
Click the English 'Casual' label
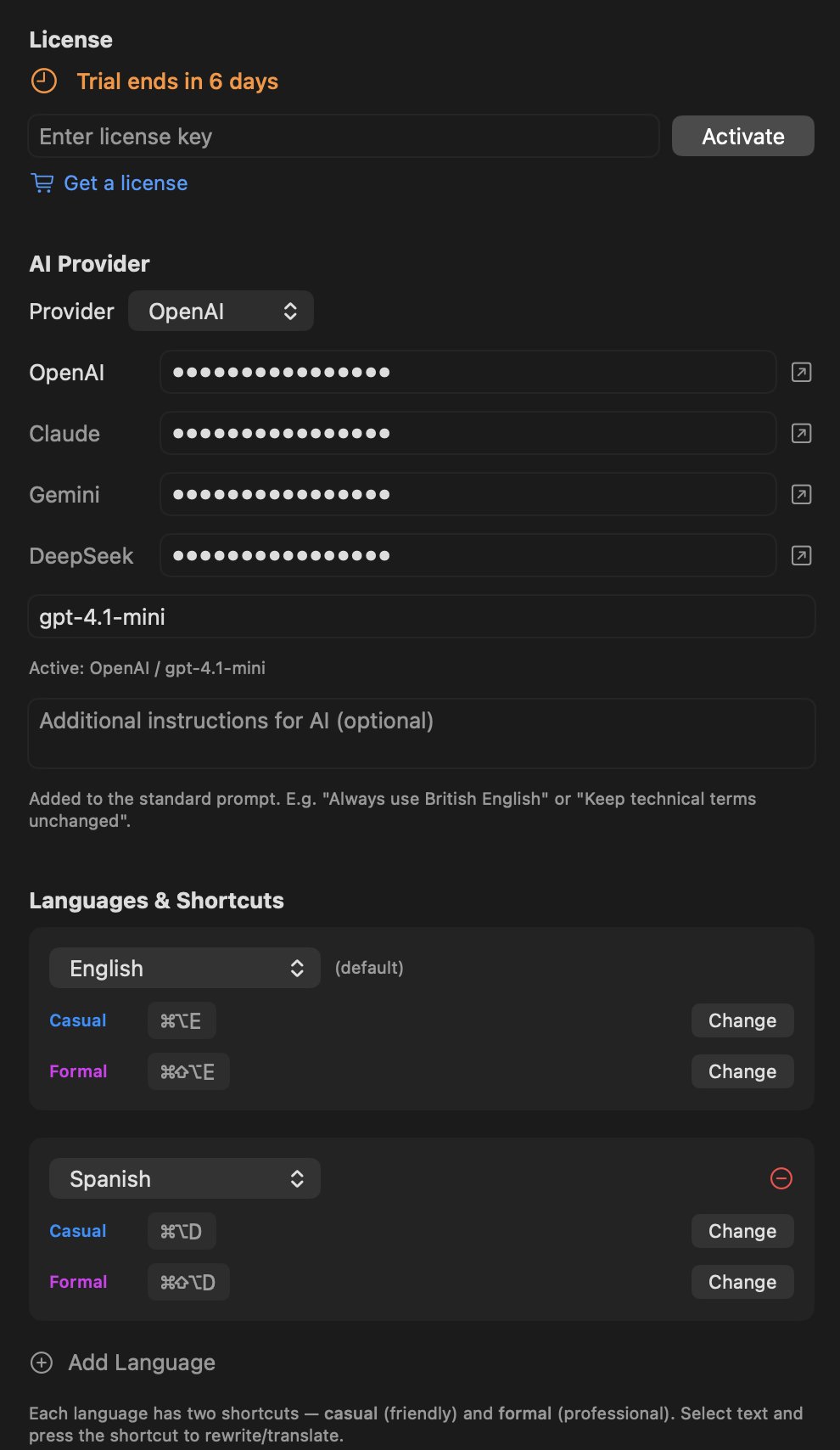pos(78,1020)
